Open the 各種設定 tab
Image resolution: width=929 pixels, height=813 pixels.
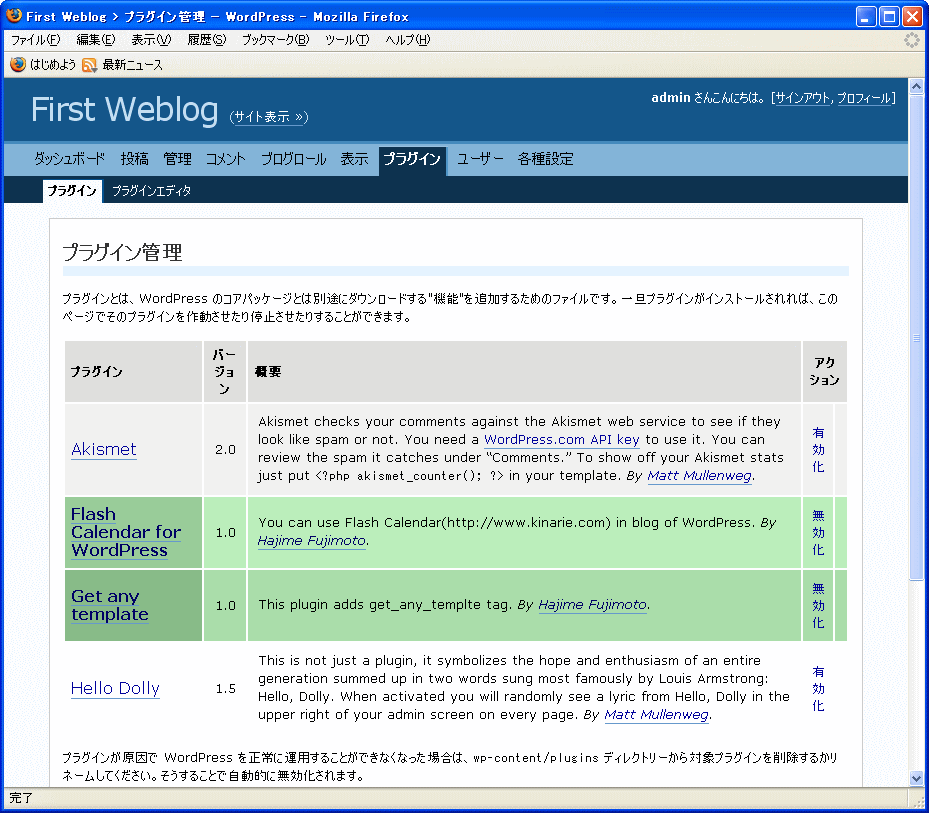pyautogui.click(x=545, y=159)
